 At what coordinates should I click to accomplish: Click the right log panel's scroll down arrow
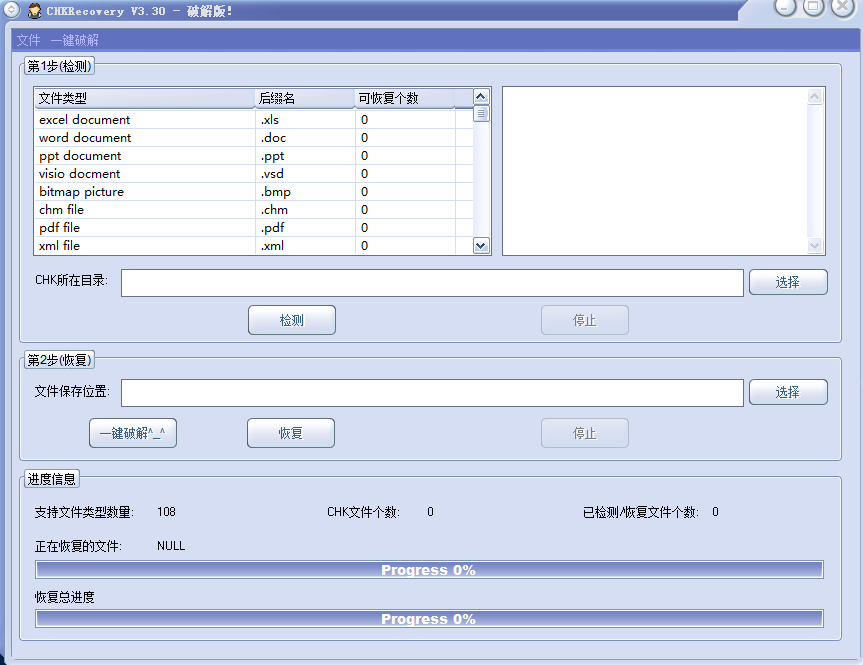pyautogui.click(x=814, y=245)
